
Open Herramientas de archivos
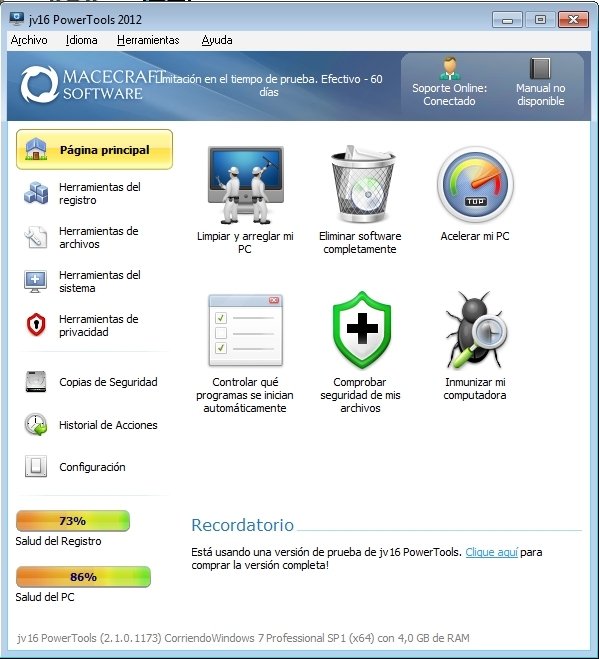pos(98,237)
